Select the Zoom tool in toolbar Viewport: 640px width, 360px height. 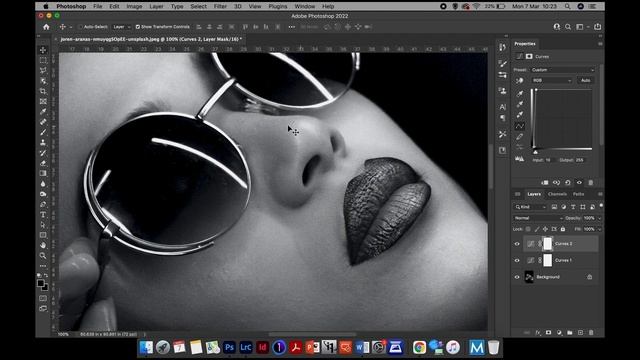coord(43,256)
